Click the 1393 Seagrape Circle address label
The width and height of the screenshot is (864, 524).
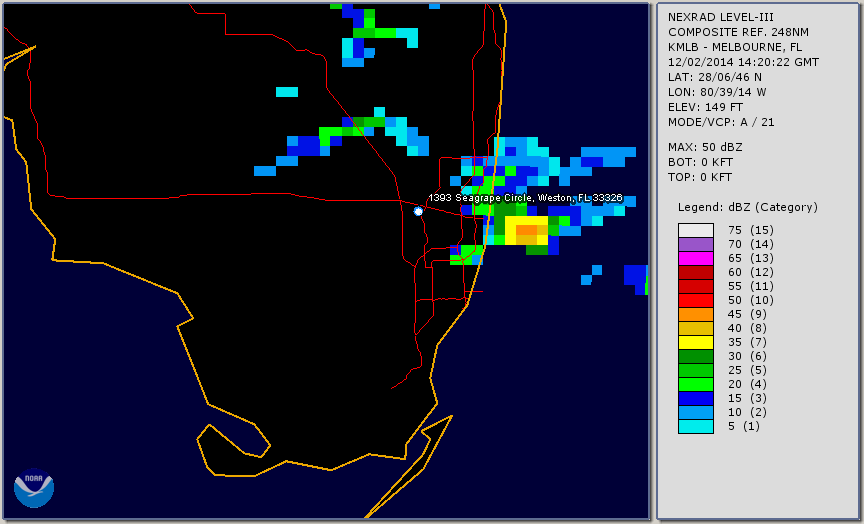pyautogui.click(x=525, y=198)
